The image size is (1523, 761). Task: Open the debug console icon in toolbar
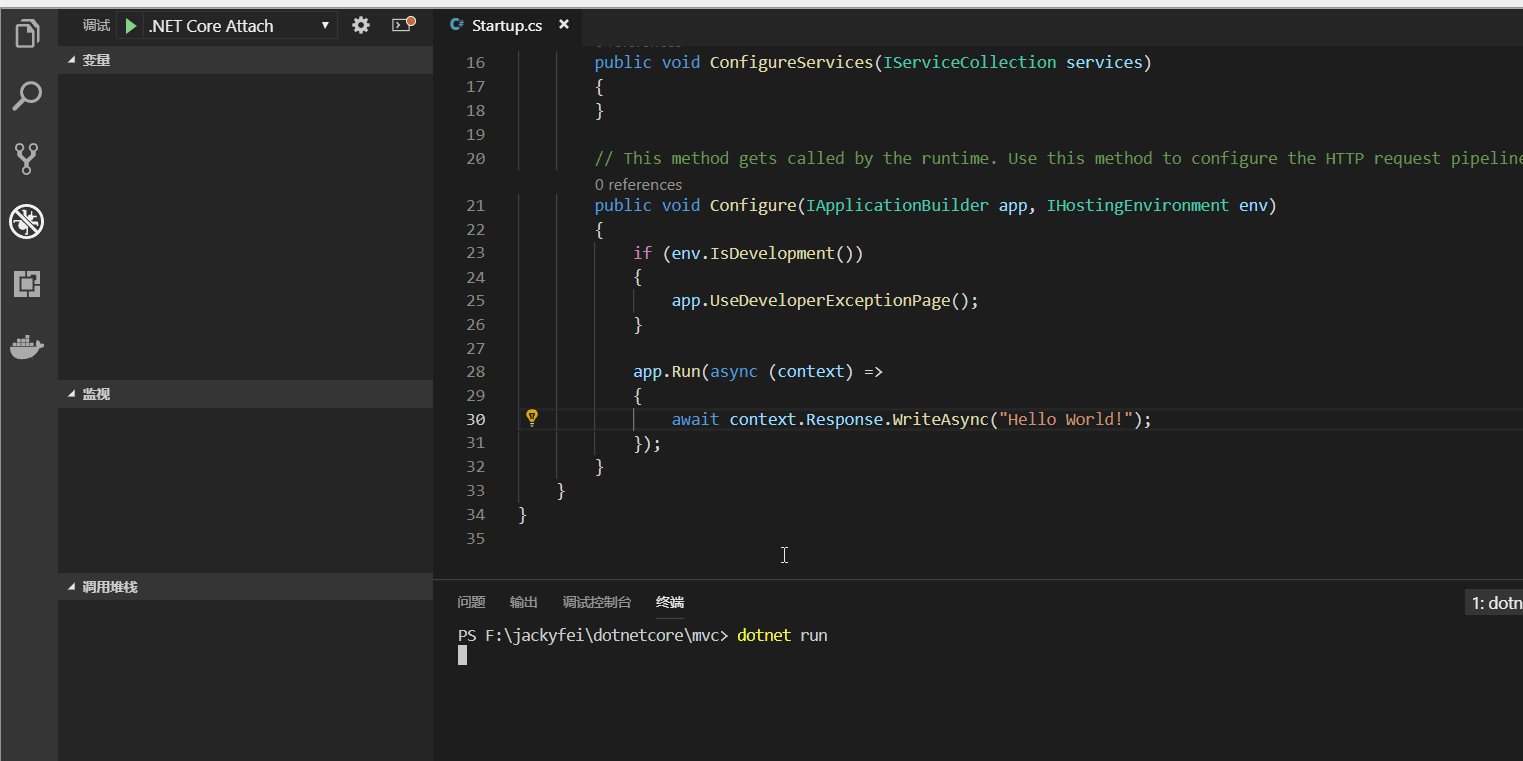tap(402, 26)
